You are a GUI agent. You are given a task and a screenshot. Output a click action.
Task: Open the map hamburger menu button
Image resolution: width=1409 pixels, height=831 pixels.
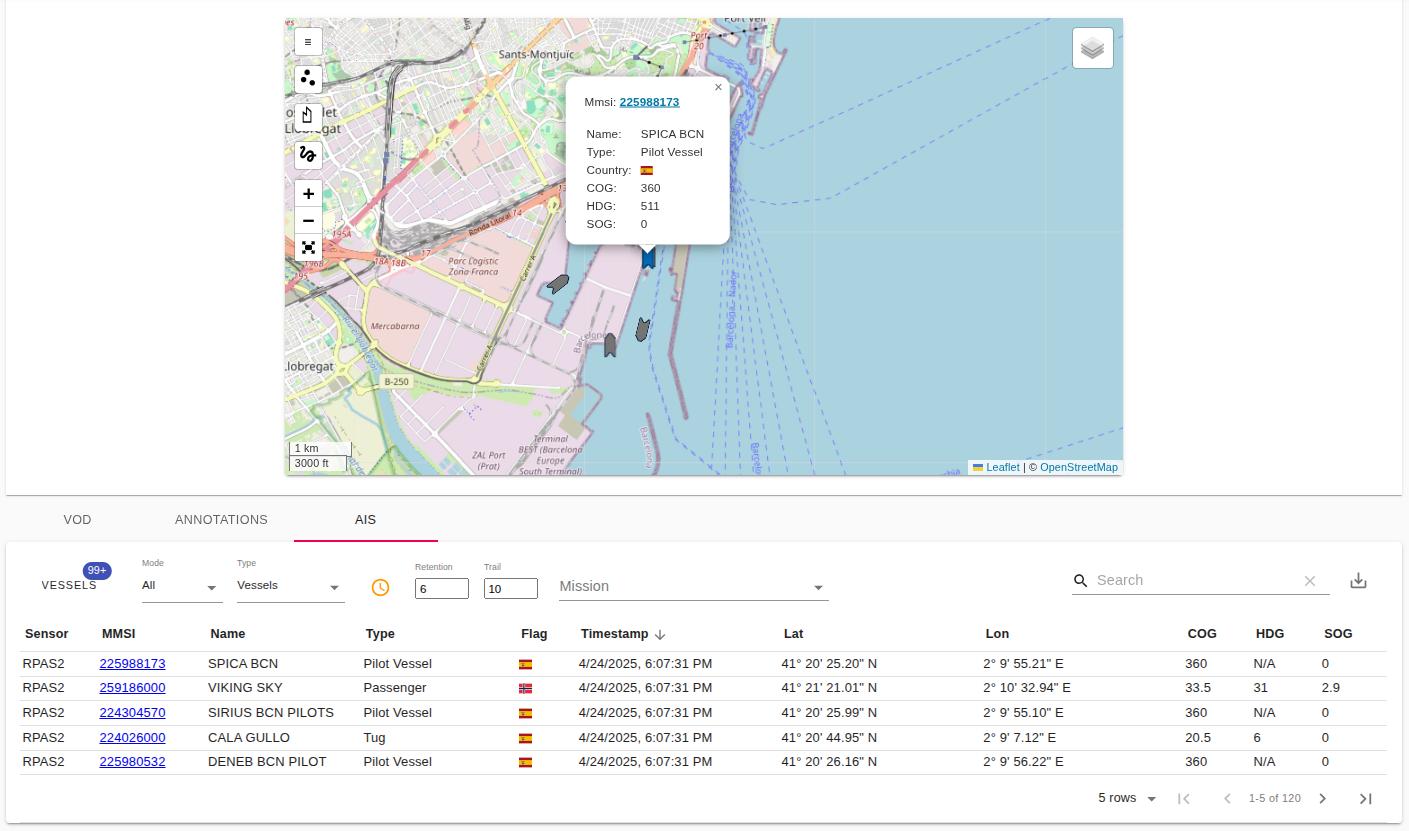308,42
